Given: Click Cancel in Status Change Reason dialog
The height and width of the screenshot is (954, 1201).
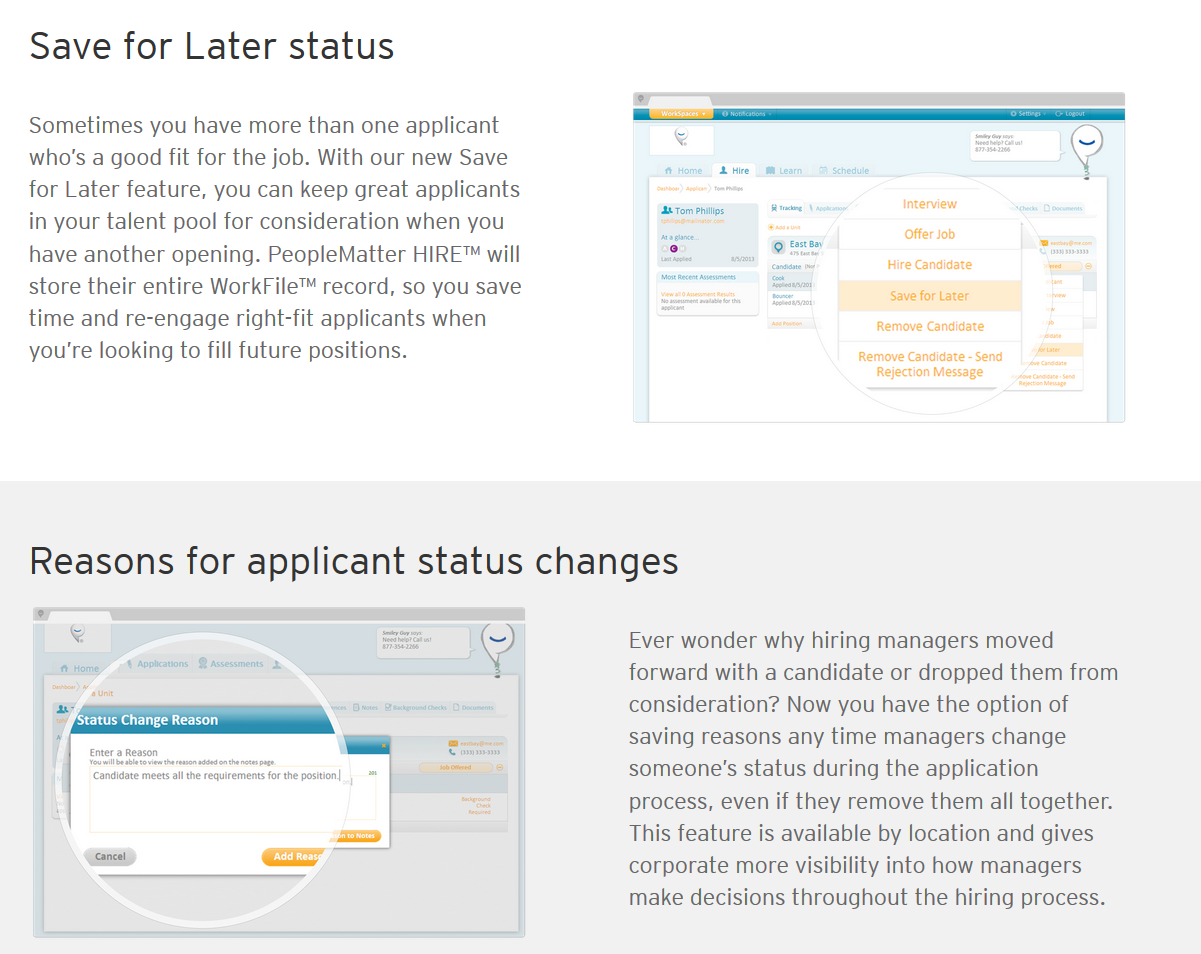Looking at the screenshot, I should tap(110, 856).
